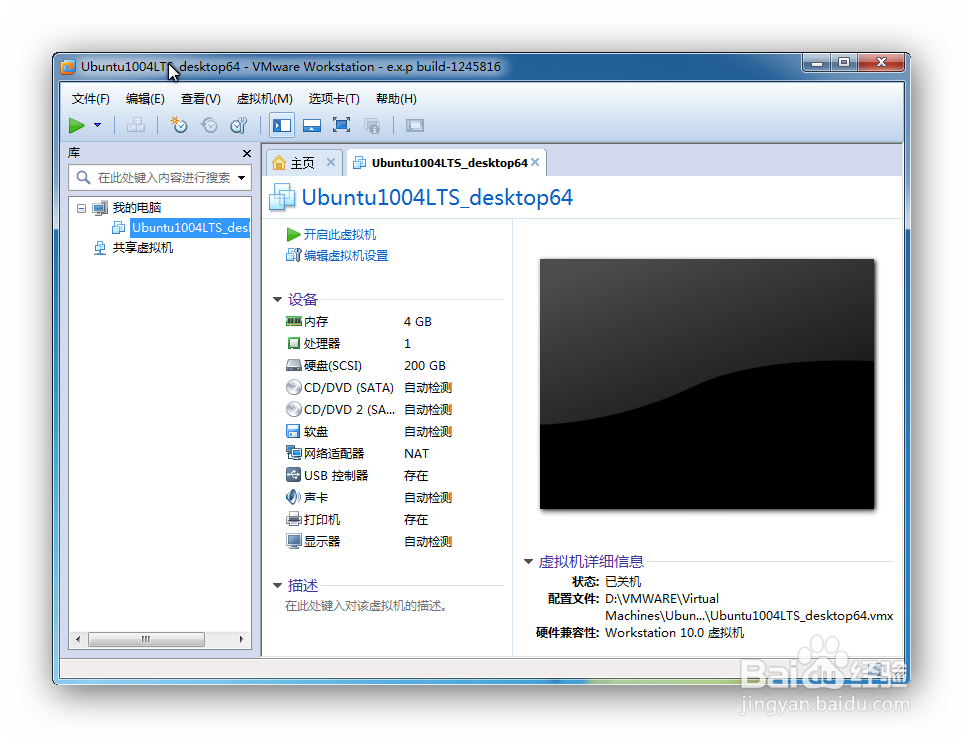The height and width of the screenshot is (738, 964).
Task: Click the VMware title bar app icon
Action: point(68,67)
